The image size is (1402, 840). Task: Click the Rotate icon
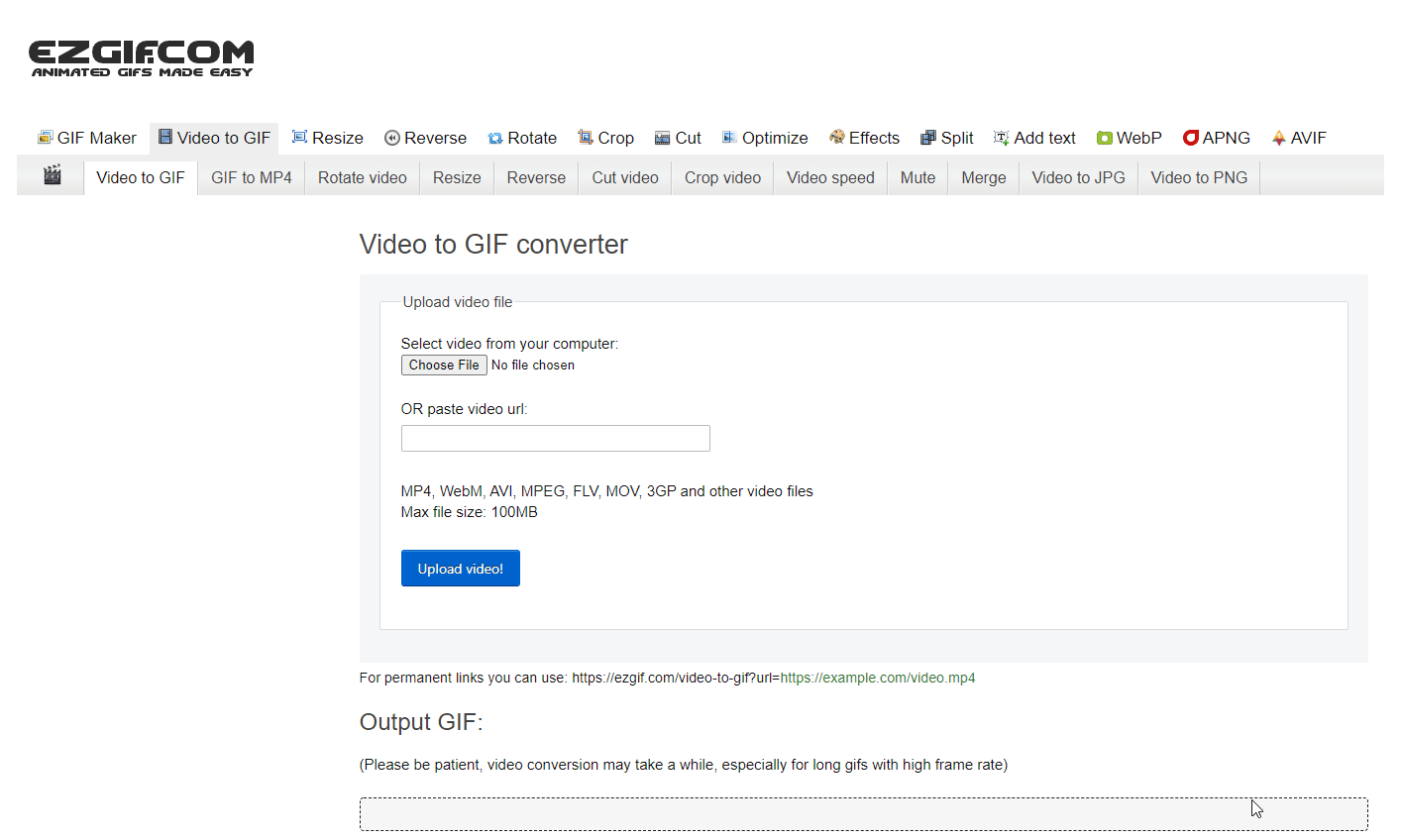(495, 138)
